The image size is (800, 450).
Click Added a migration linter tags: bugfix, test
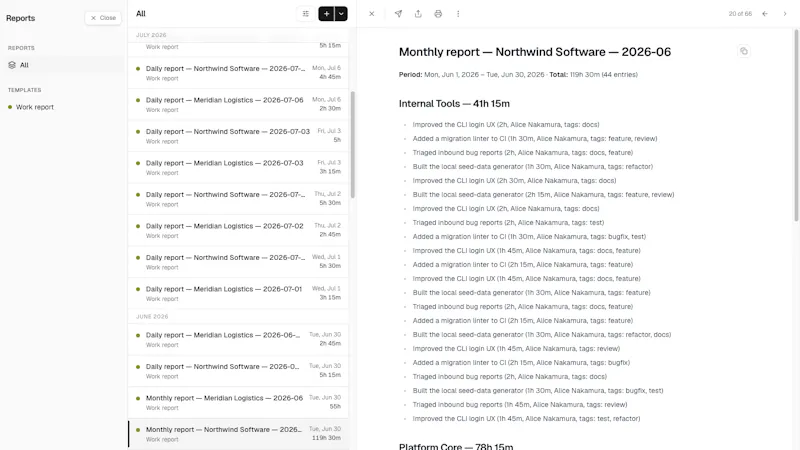pos(529,236)
